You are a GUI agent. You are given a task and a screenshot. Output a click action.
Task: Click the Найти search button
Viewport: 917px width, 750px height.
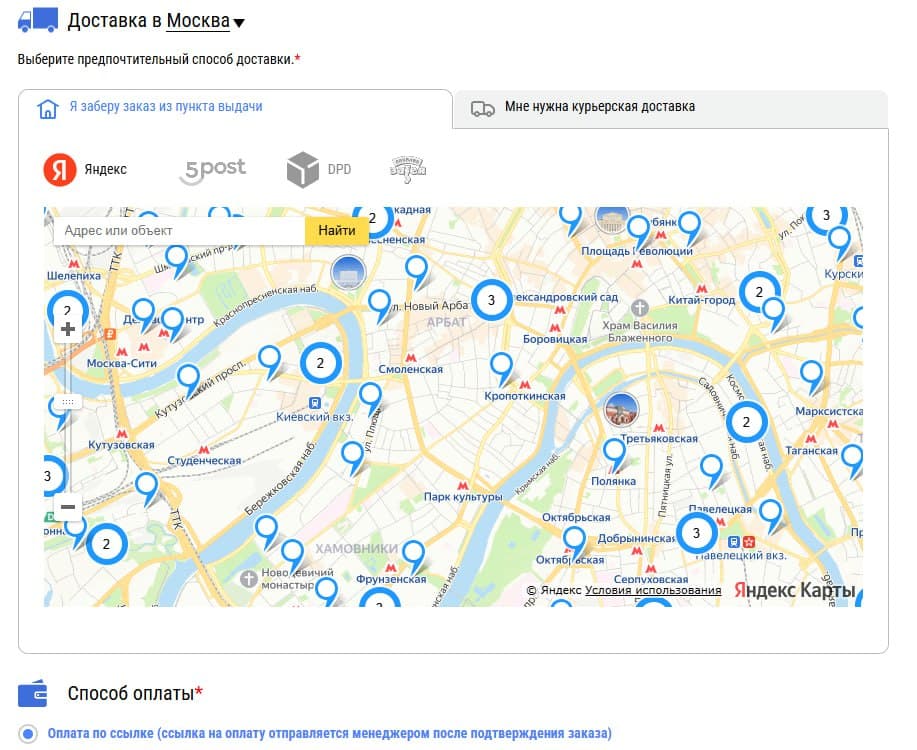337,230
